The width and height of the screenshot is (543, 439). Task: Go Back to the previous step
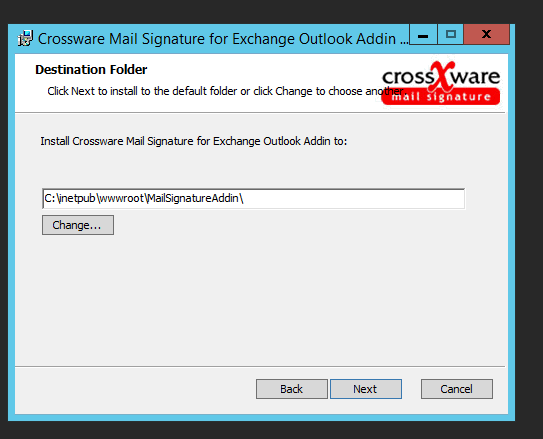(292, 389)
